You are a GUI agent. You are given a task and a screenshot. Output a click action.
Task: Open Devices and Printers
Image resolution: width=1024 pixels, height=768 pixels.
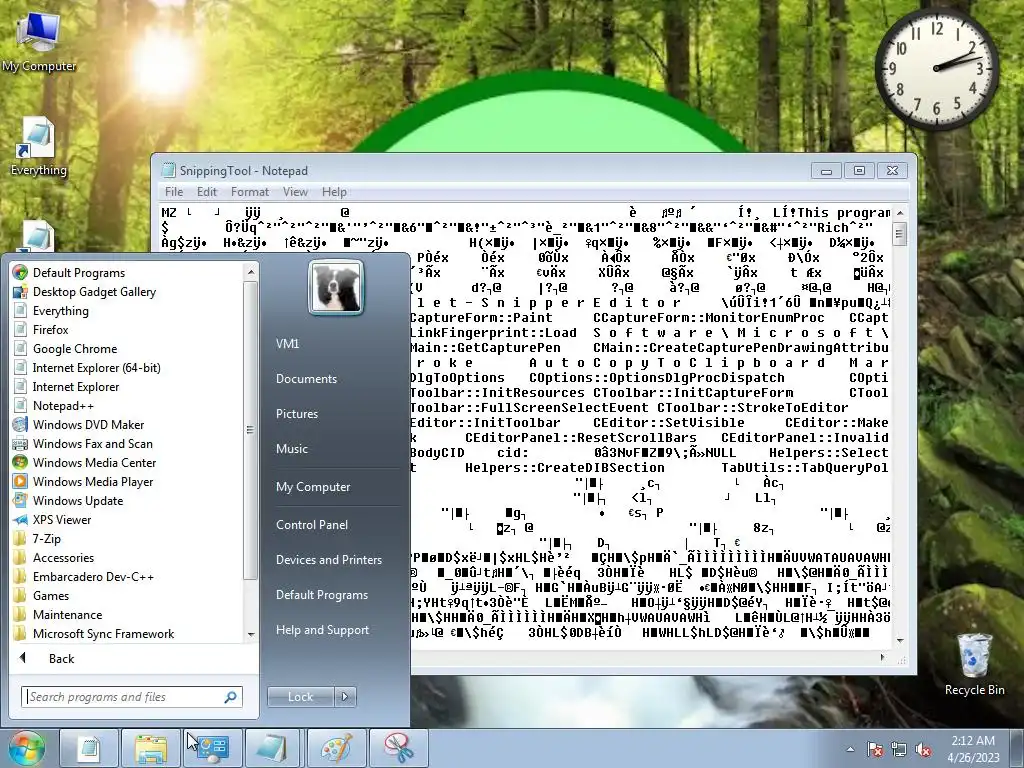(x=328, y=560)
